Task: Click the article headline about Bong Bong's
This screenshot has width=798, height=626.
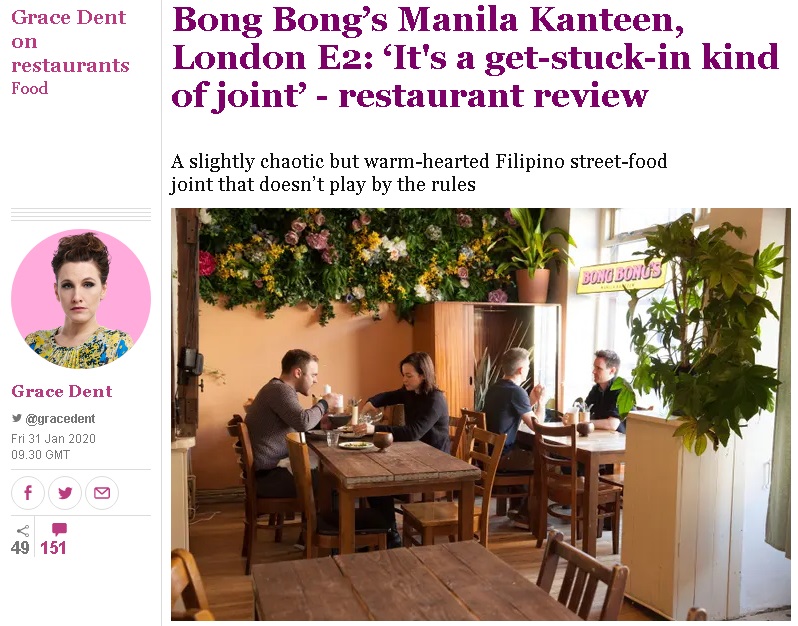Action: point(475,57)
